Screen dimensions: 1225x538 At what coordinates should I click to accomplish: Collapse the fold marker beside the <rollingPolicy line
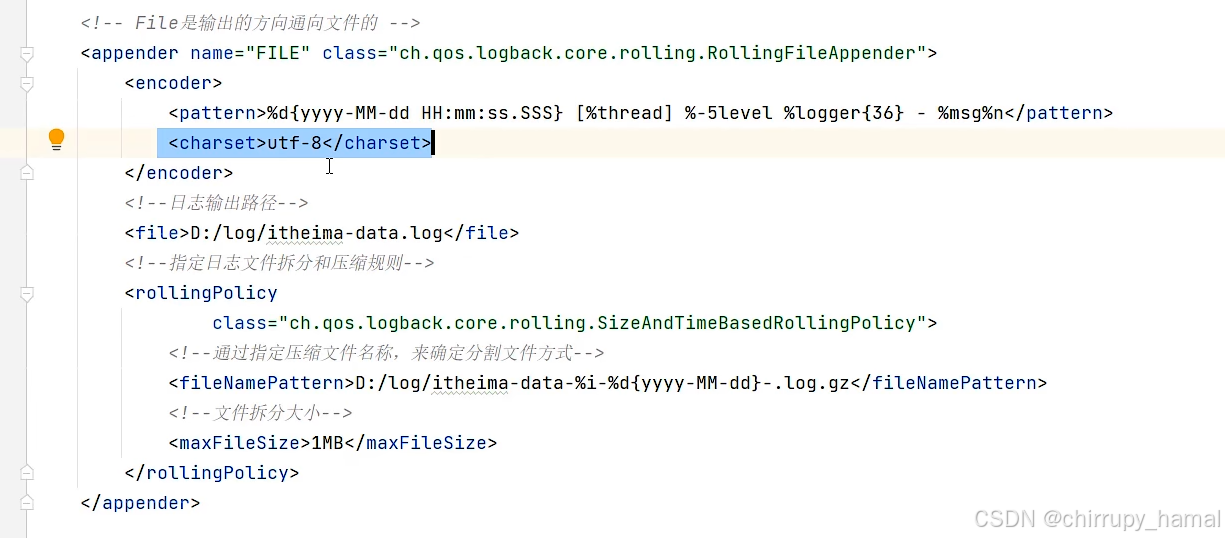pyautogui.click(x=27, y=293)
